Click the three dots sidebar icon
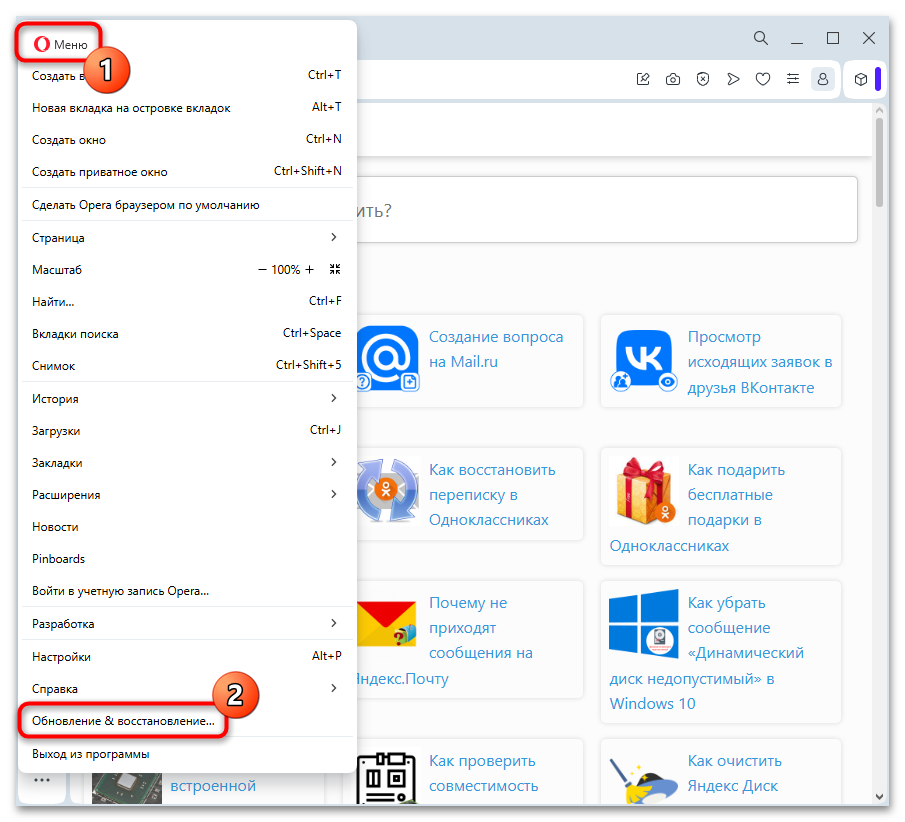The height and width of the screenshot is (822, 905). click(x=42, y=780)
